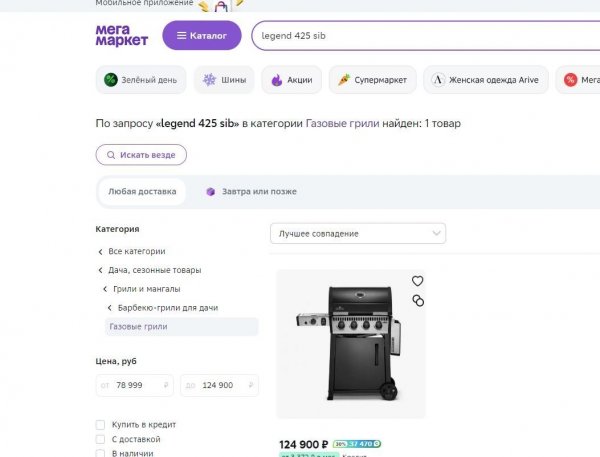The image size is (600, 457).
Task: Tick the Купить в кредит checkbox
Action: click(x=100, y=425)
